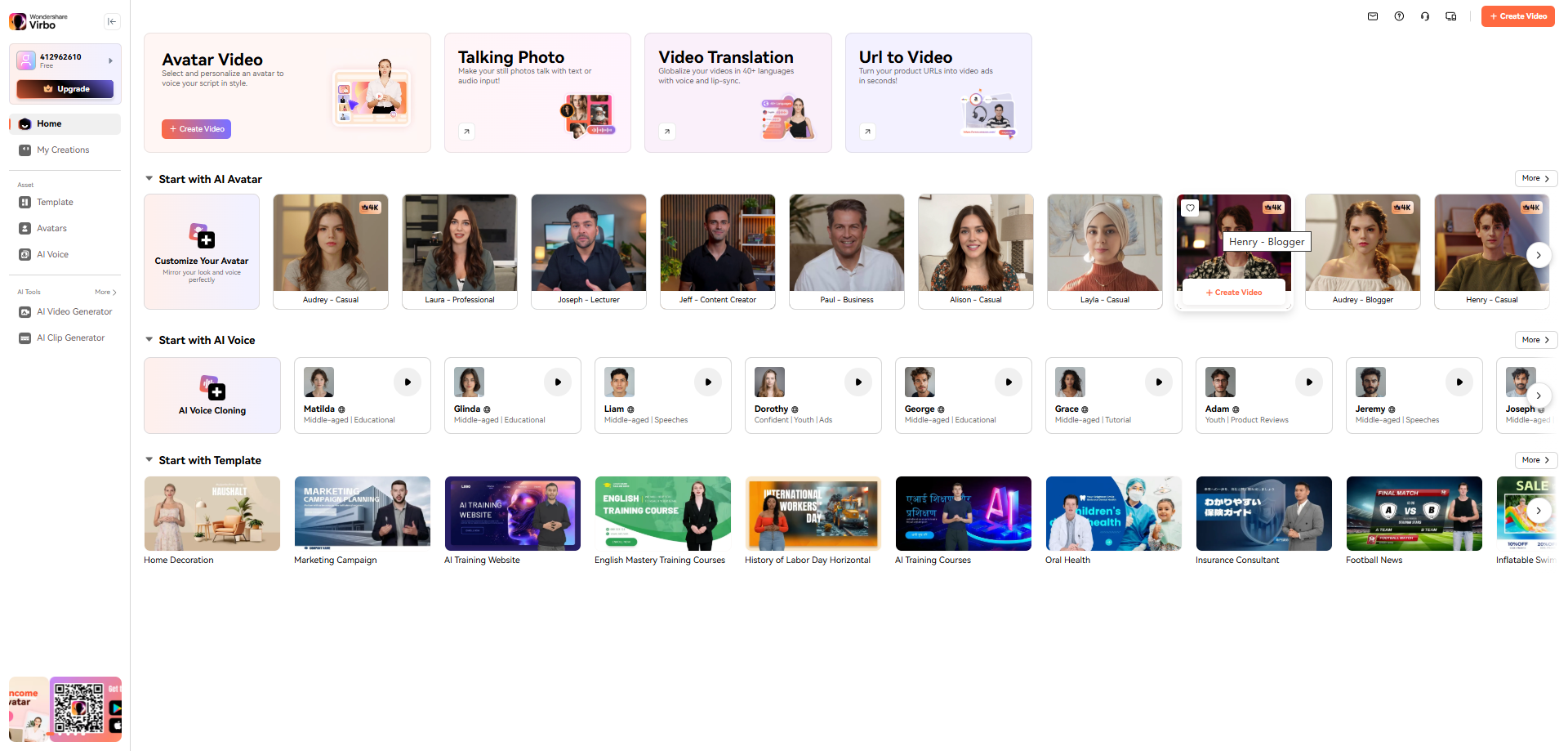Open the AI Clip Generator tool
Viewport: 1568px width, 751px height.
click(70, 338)
